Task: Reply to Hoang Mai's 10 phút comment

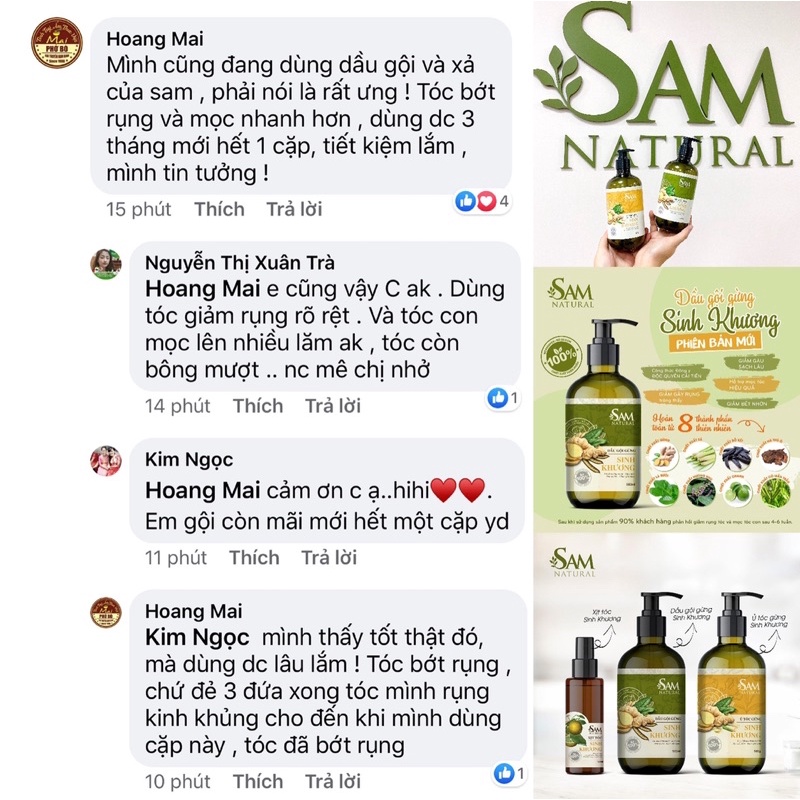Action: [333, 782]
